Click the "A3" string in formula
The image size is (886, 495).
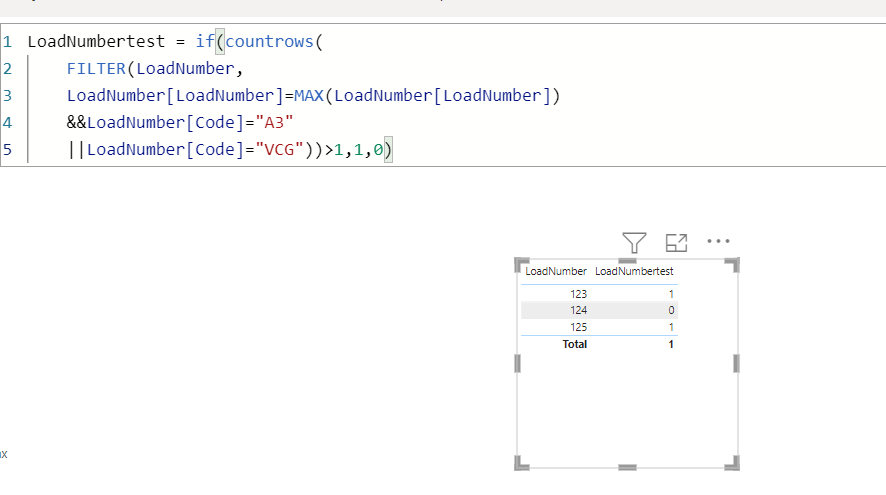274,123
